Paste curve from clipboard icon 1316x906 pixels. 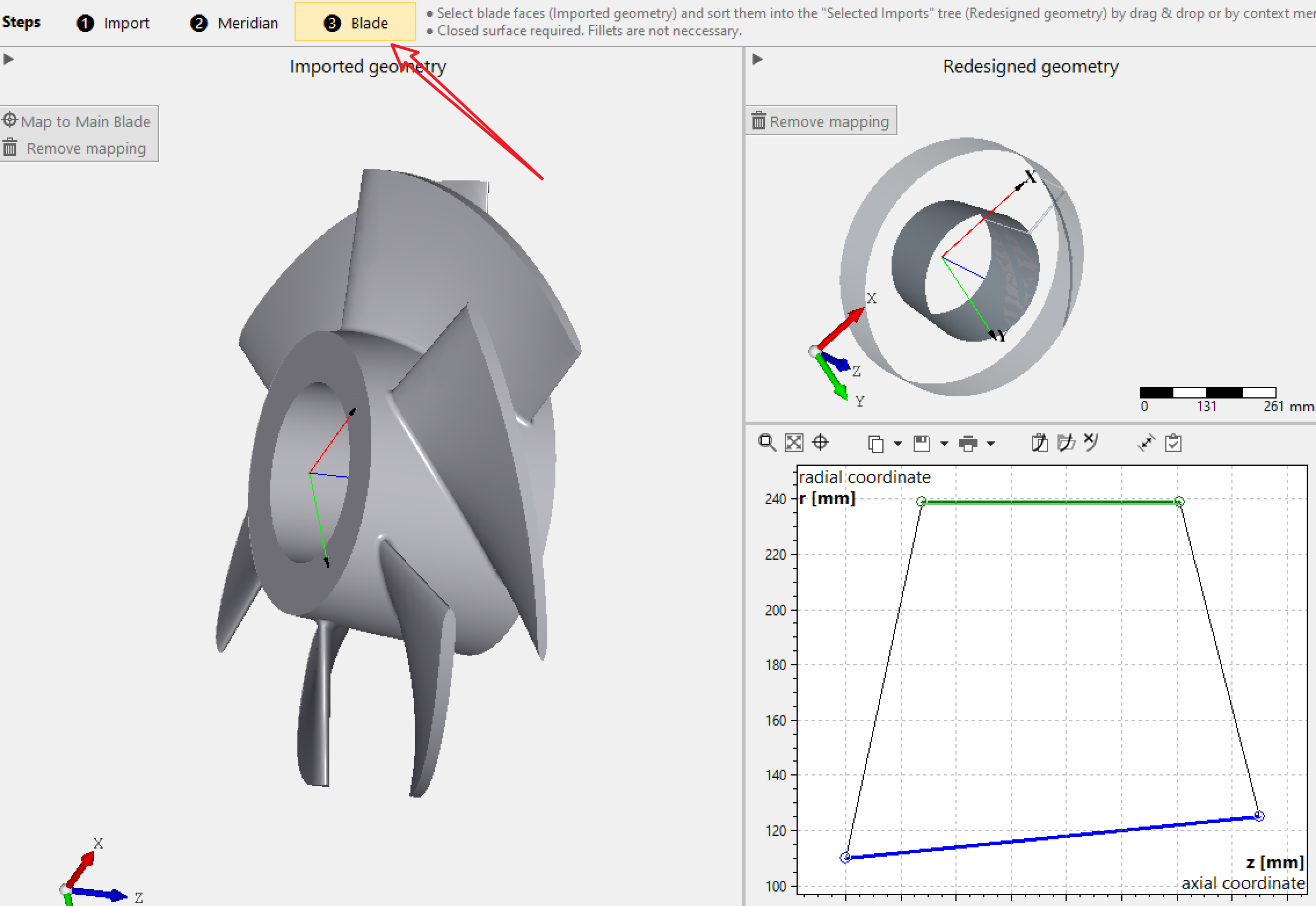pyautogui.click(x=1039, y=443)
